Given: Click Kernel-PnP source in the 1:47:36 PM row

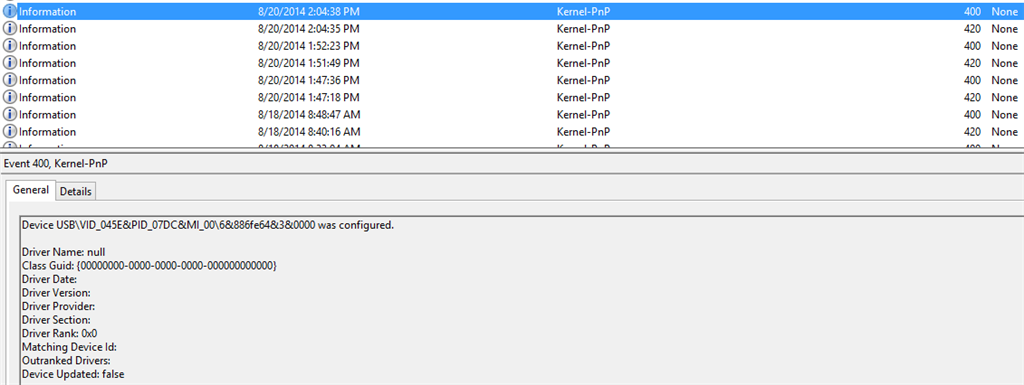Looking at the screenshot, I should (x=583, y=80).
